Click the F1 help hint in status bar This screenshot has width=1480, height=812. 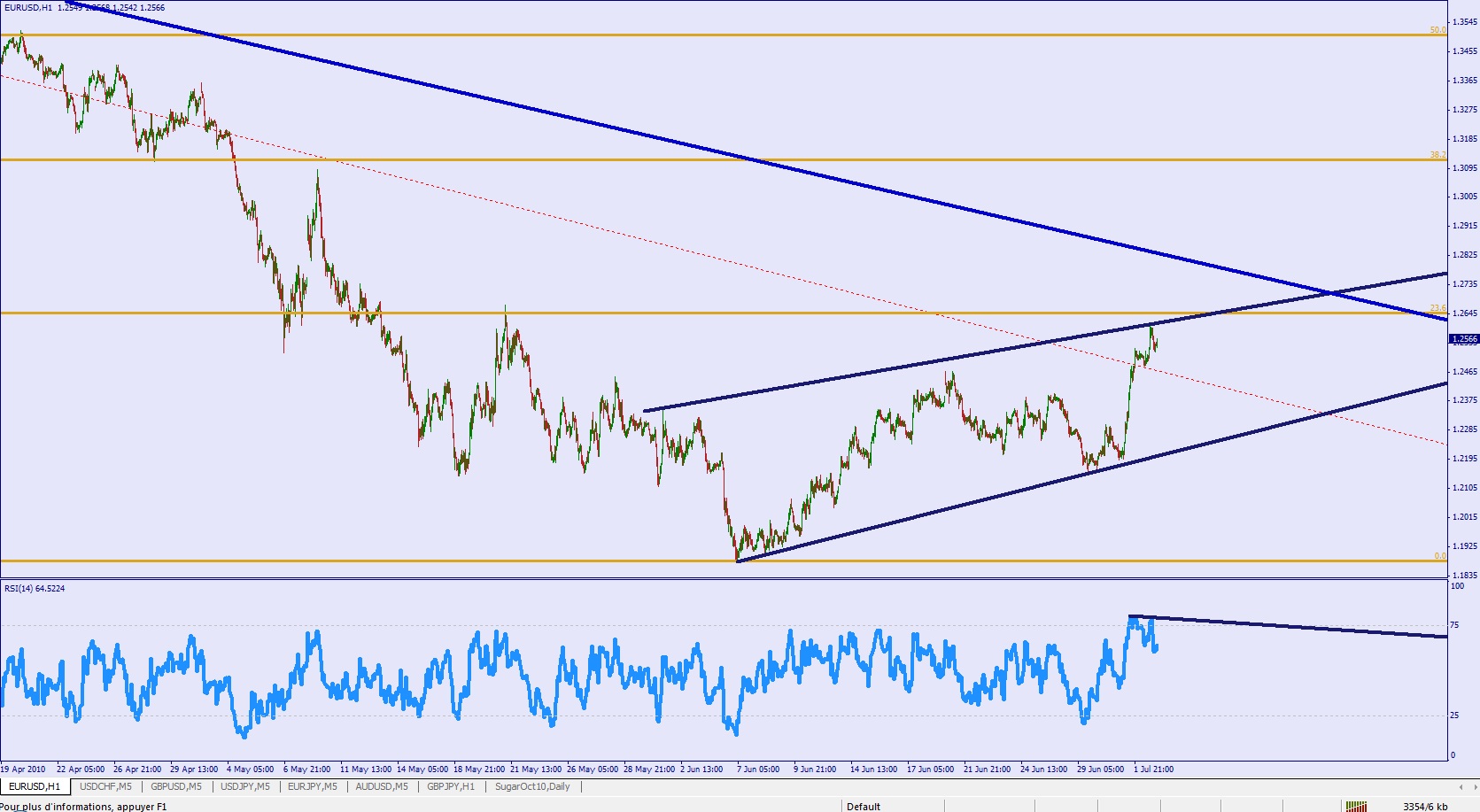click(x=84, y=806)
